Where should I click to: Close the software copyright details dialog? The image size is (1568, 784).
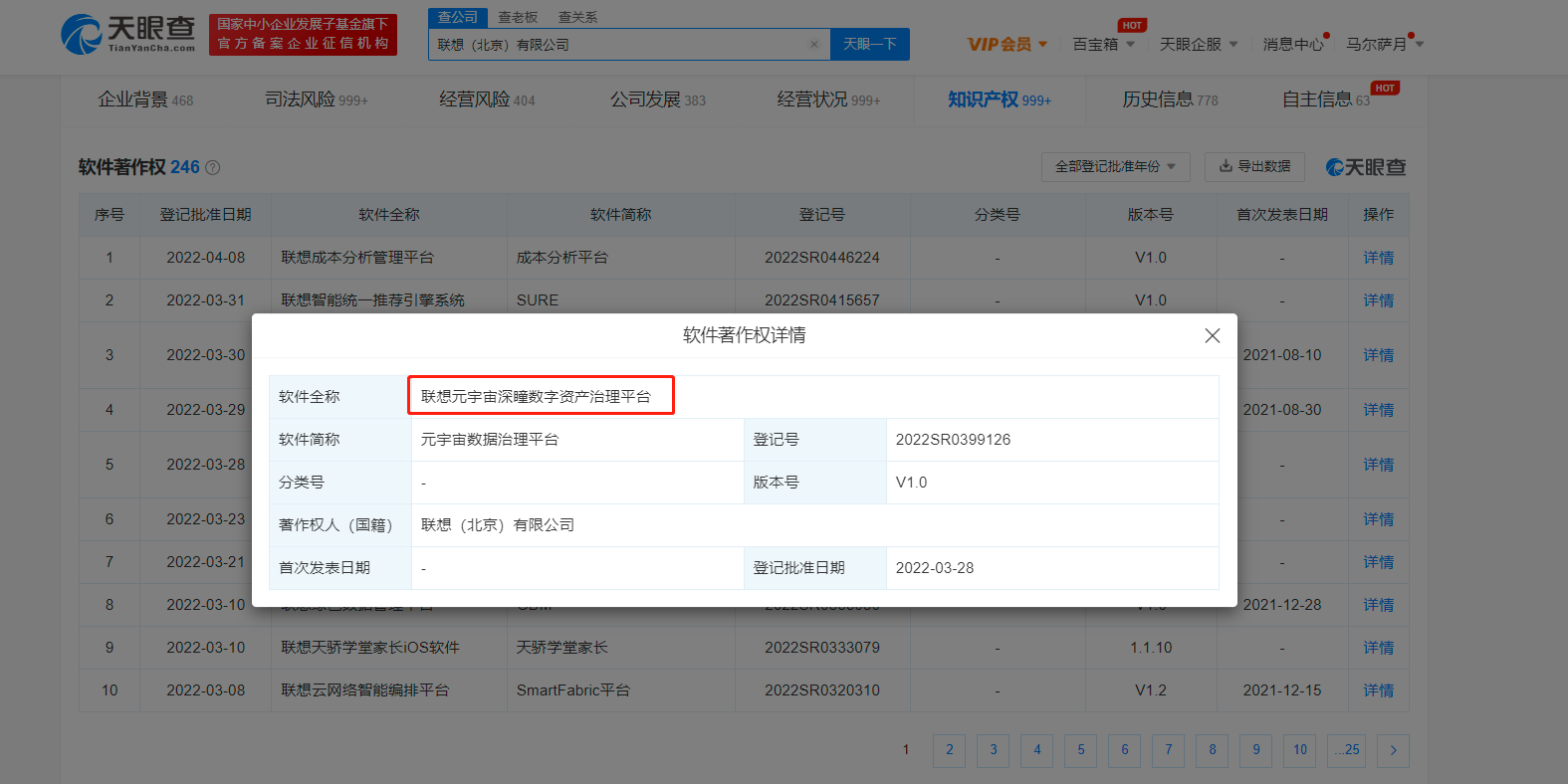pos(1212,335)
